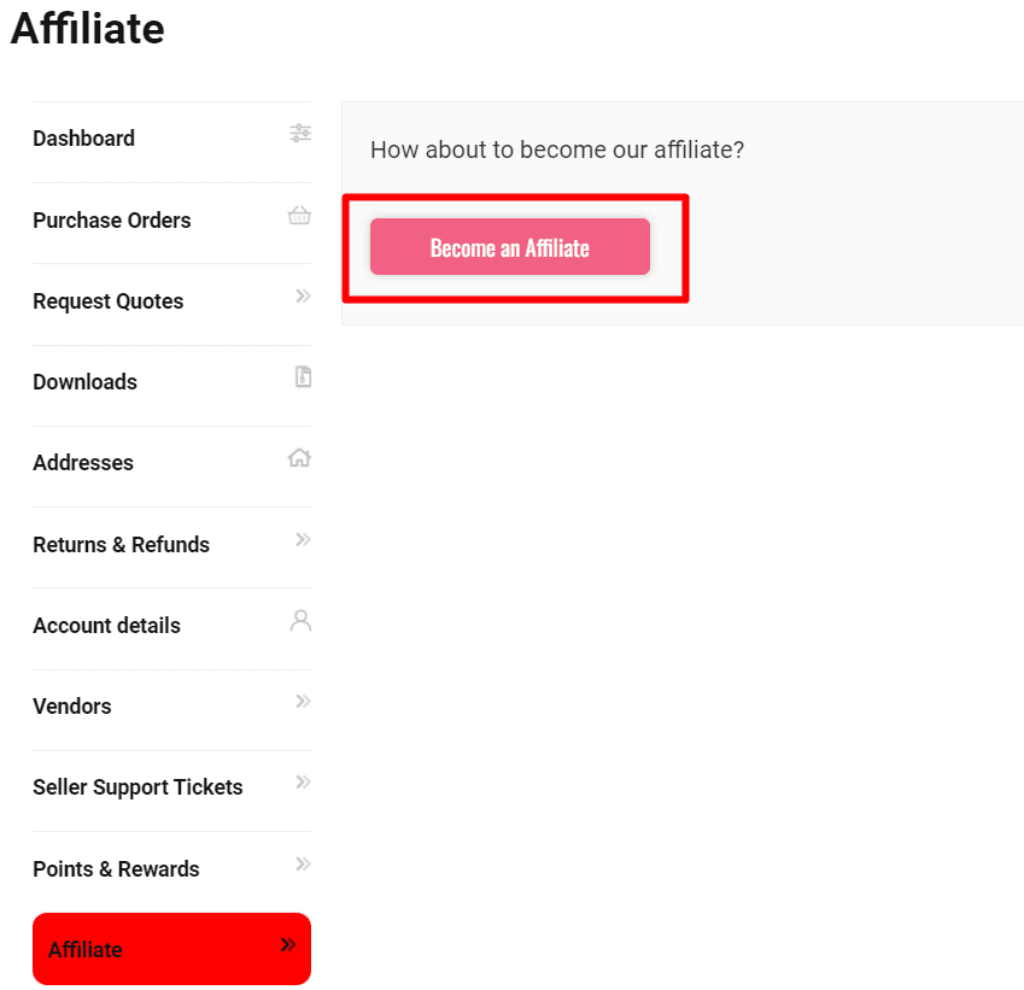The height and width of the screenshot is (990, 1024).
Task: Go to Purchase Orders
Action: pyautogui.click(x=112, y=220)
